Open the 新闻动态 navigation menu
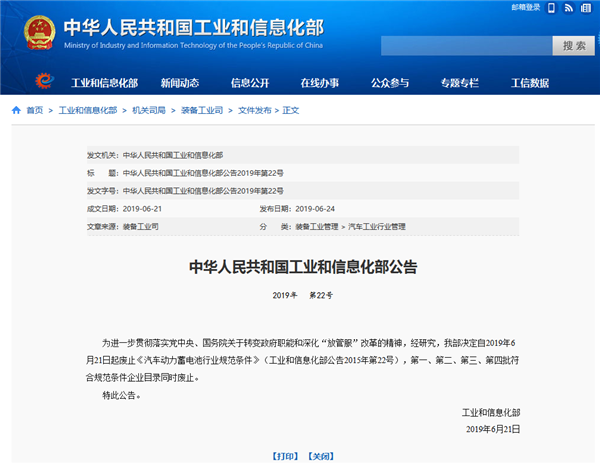This screenshot has width=600, height=464. point(180,83)
